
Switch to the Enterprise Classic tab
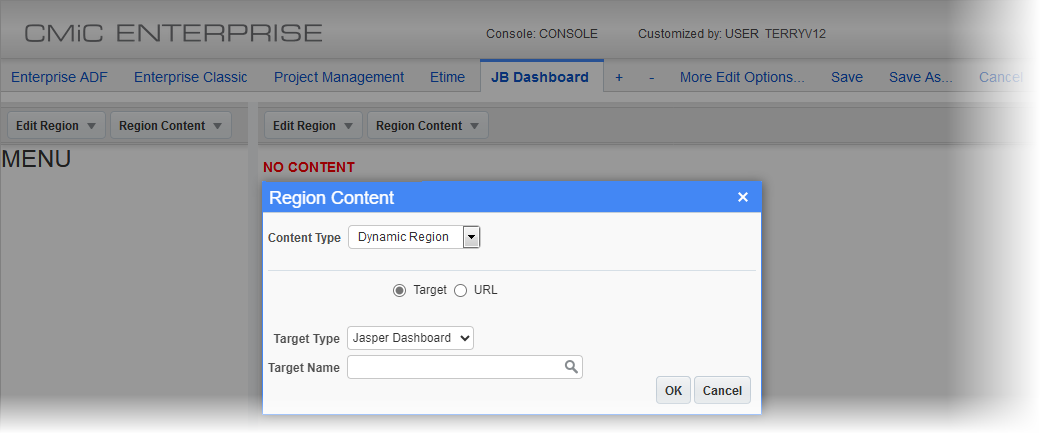(190, 77)
